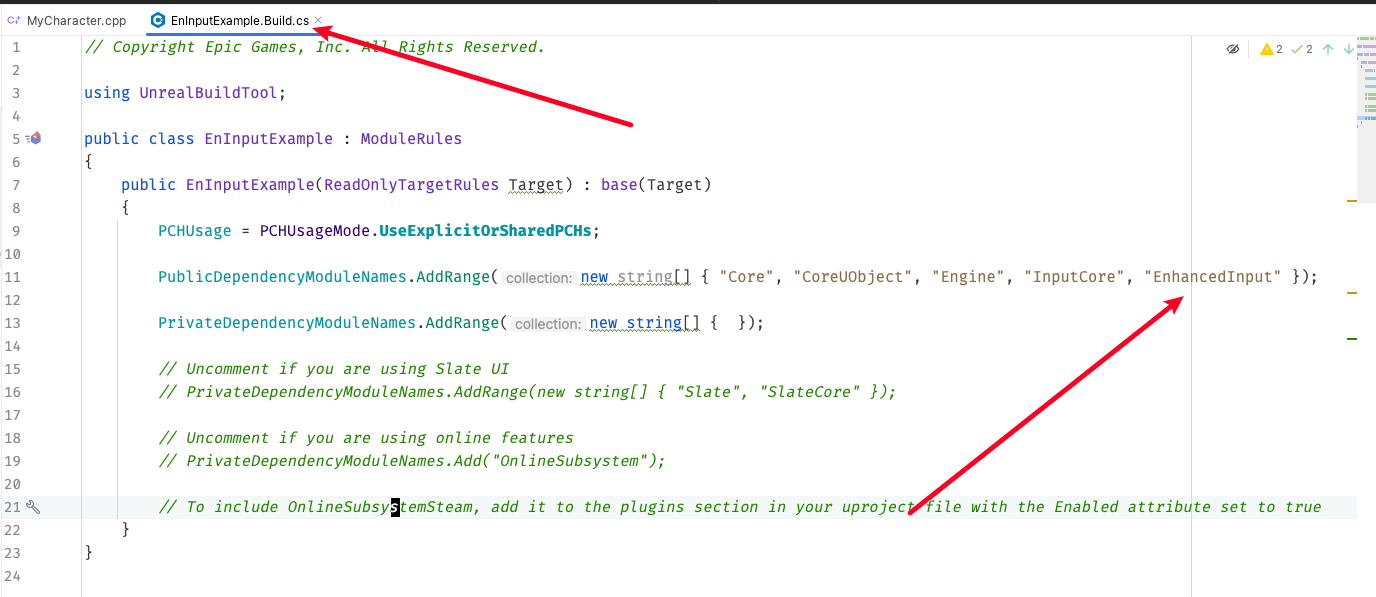The height and width of the screenshot is (597, 1376).
Task: Click line number 11 in the gutter
Action: click(x=15, y=277)
